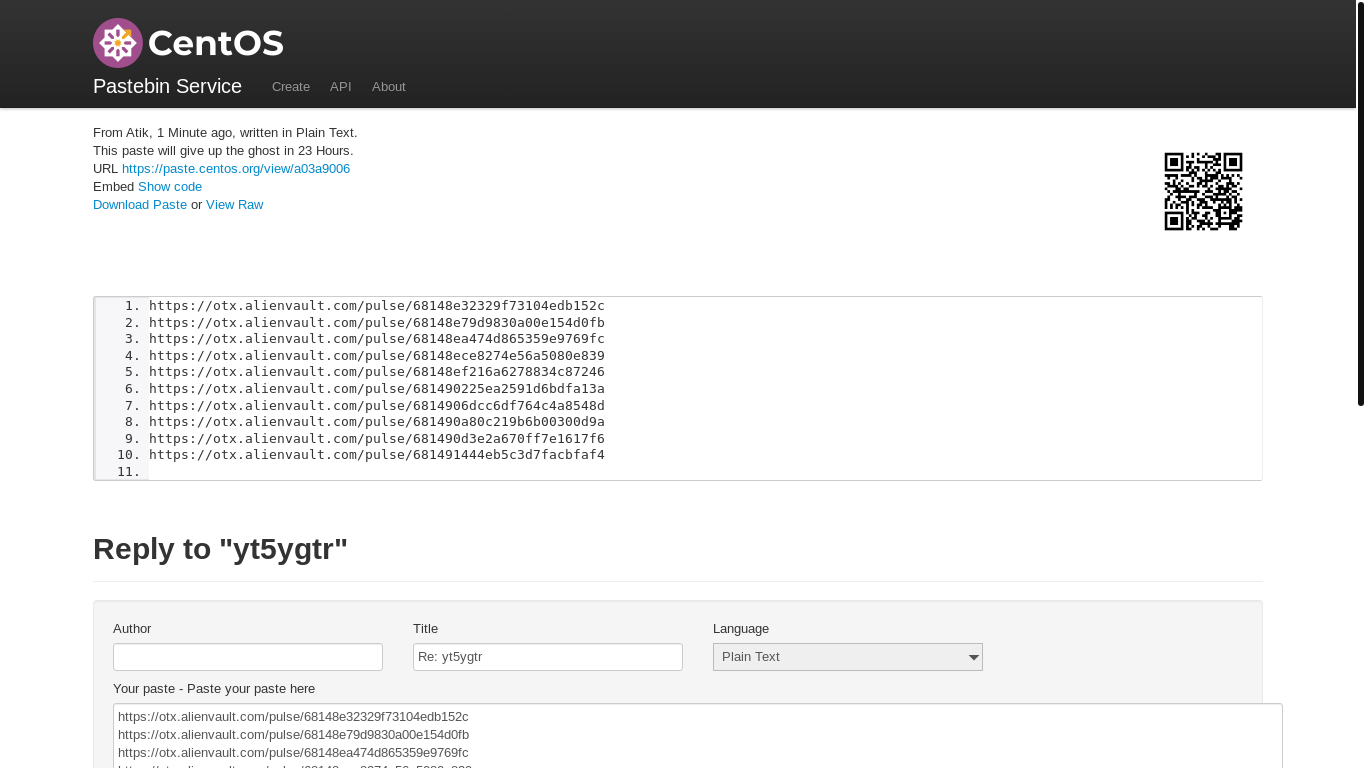
Task: Click the View Raw link
Action: 235,205
